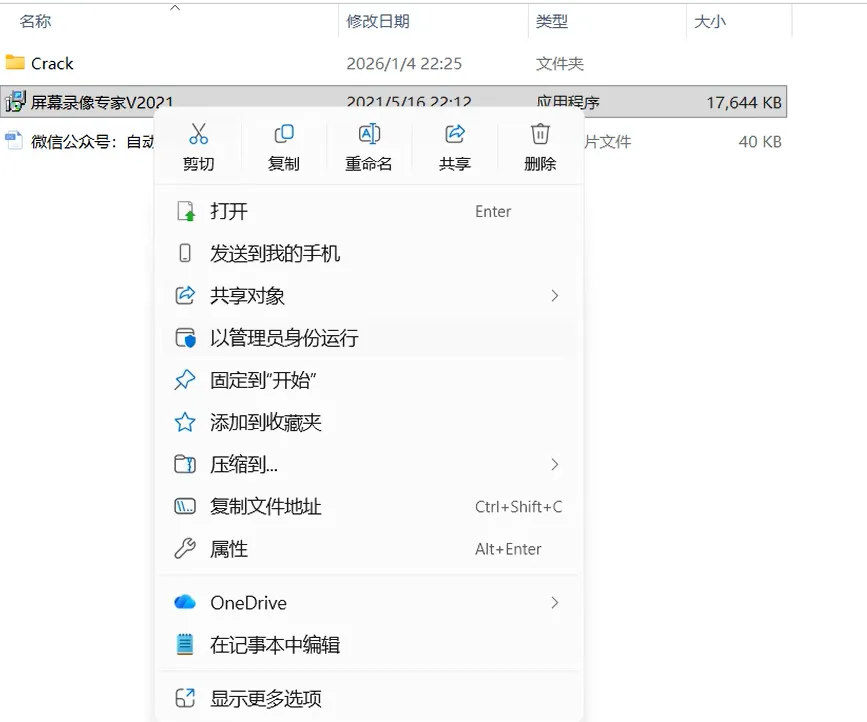Click the Share (共享) icon
867x722 pixels.
pos(455,134)
